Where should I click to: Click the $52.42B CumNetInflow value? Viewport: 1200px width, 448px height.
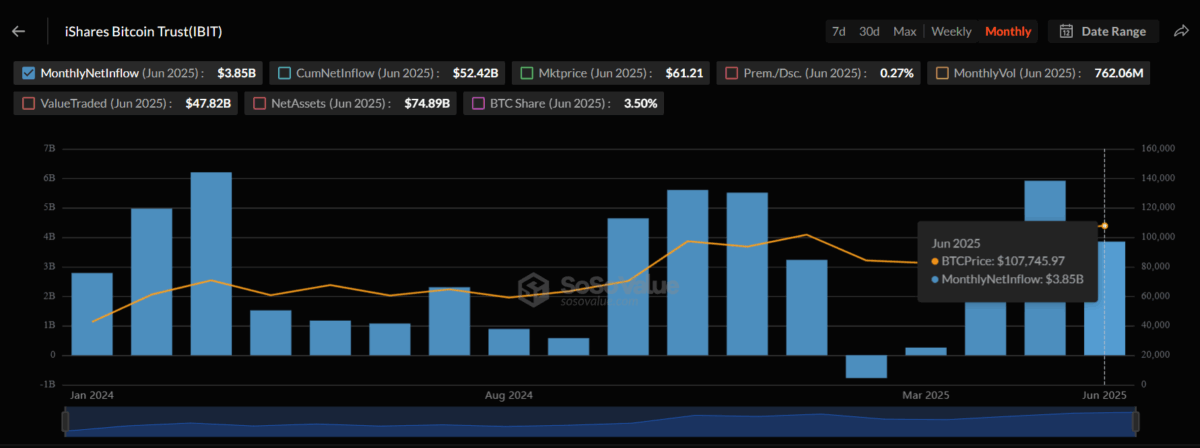[x=476, y=73]
